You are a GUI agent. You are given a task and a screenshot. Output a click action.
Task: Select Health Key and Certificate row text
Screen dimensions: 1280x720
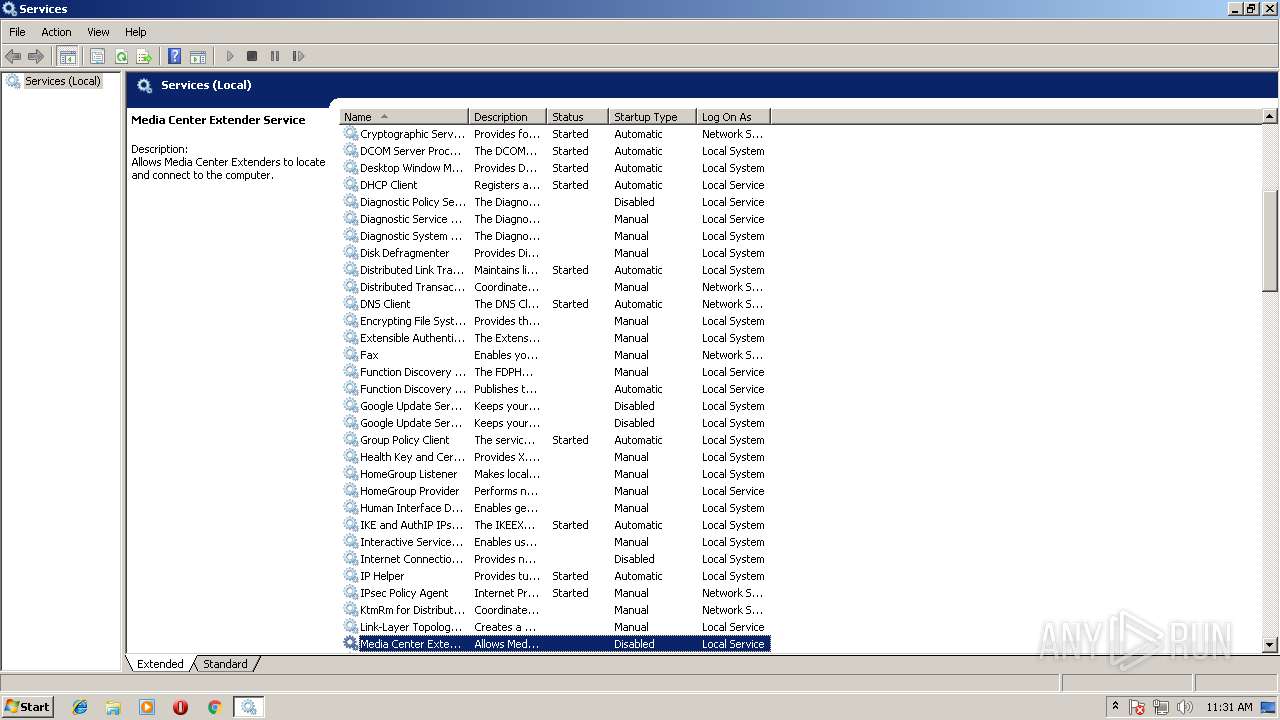point(412,457)
